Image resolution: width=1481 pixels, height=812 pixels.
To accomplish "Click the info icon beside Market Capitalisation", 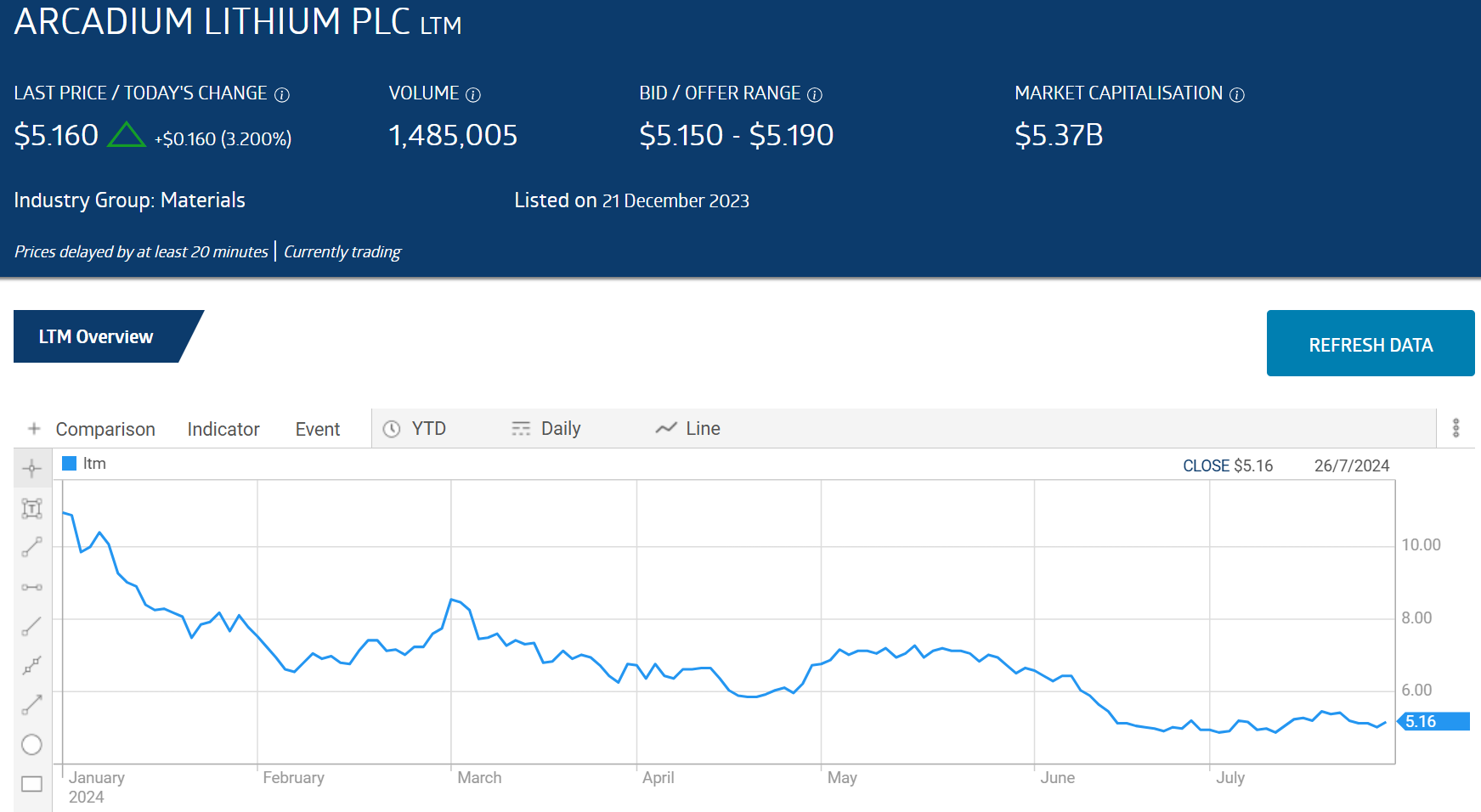I will pos(1237,95).
